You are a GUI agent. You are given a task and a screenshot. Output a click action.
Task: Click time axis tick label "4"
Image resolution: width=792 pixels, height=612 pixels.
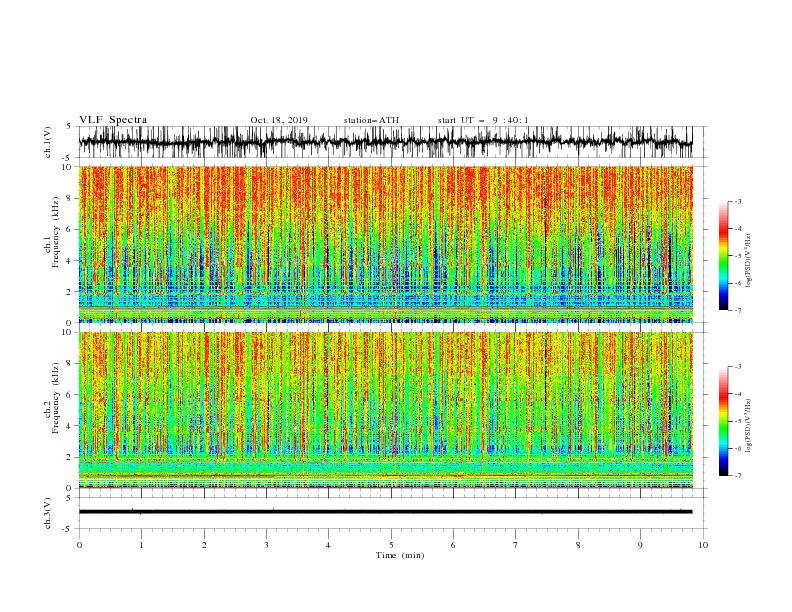[x=328, y=545]
